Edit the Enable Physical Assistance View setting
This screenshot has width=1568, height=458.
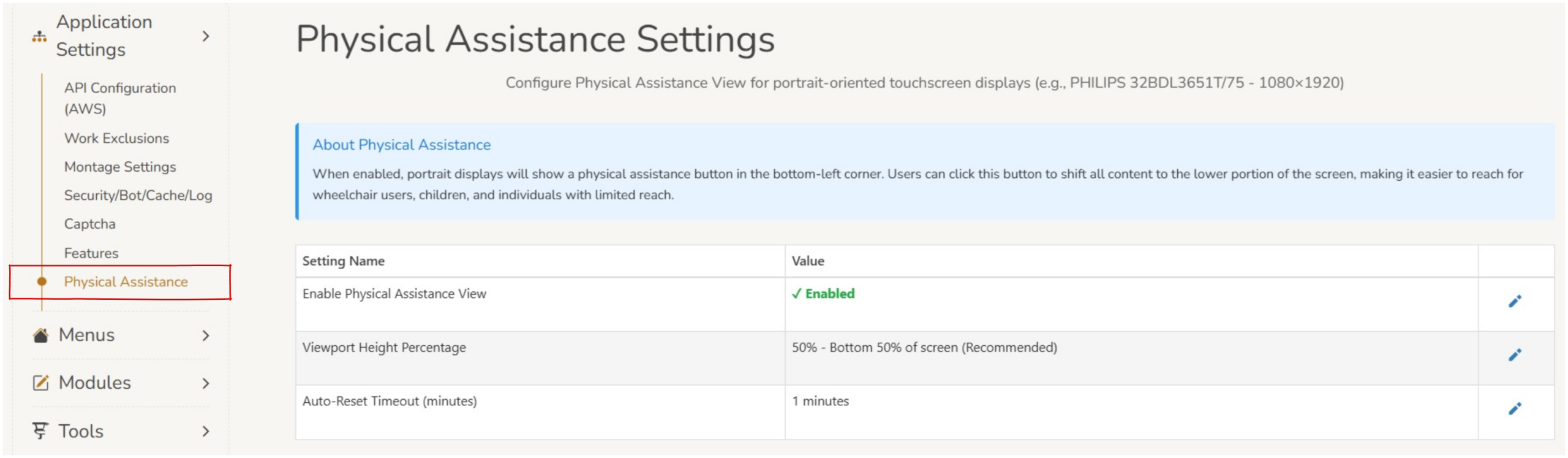[1513, 301]
